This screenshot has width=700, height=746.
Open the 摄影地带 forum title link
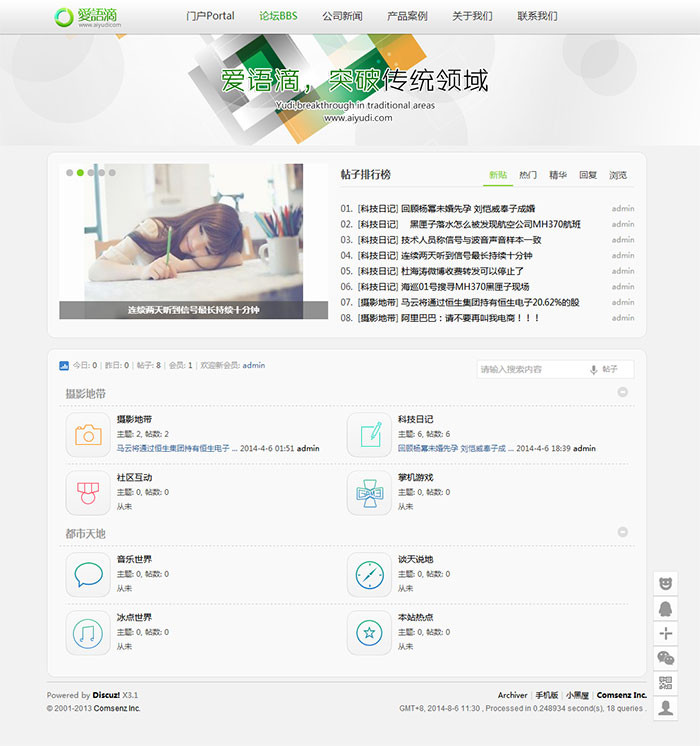[134, 419]
